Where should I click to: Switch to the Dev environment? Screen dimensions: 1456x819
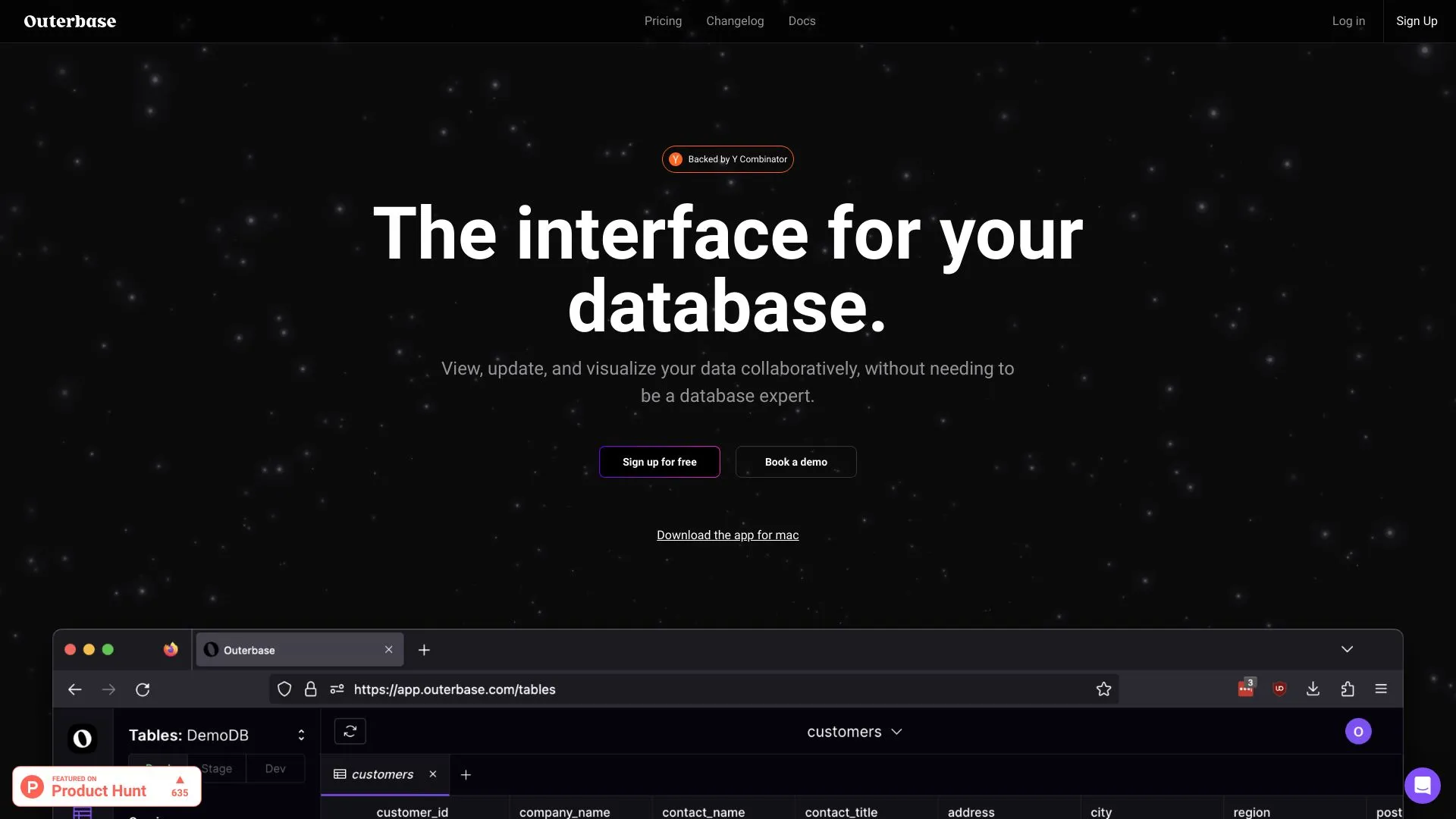click(x=275, y=768)
